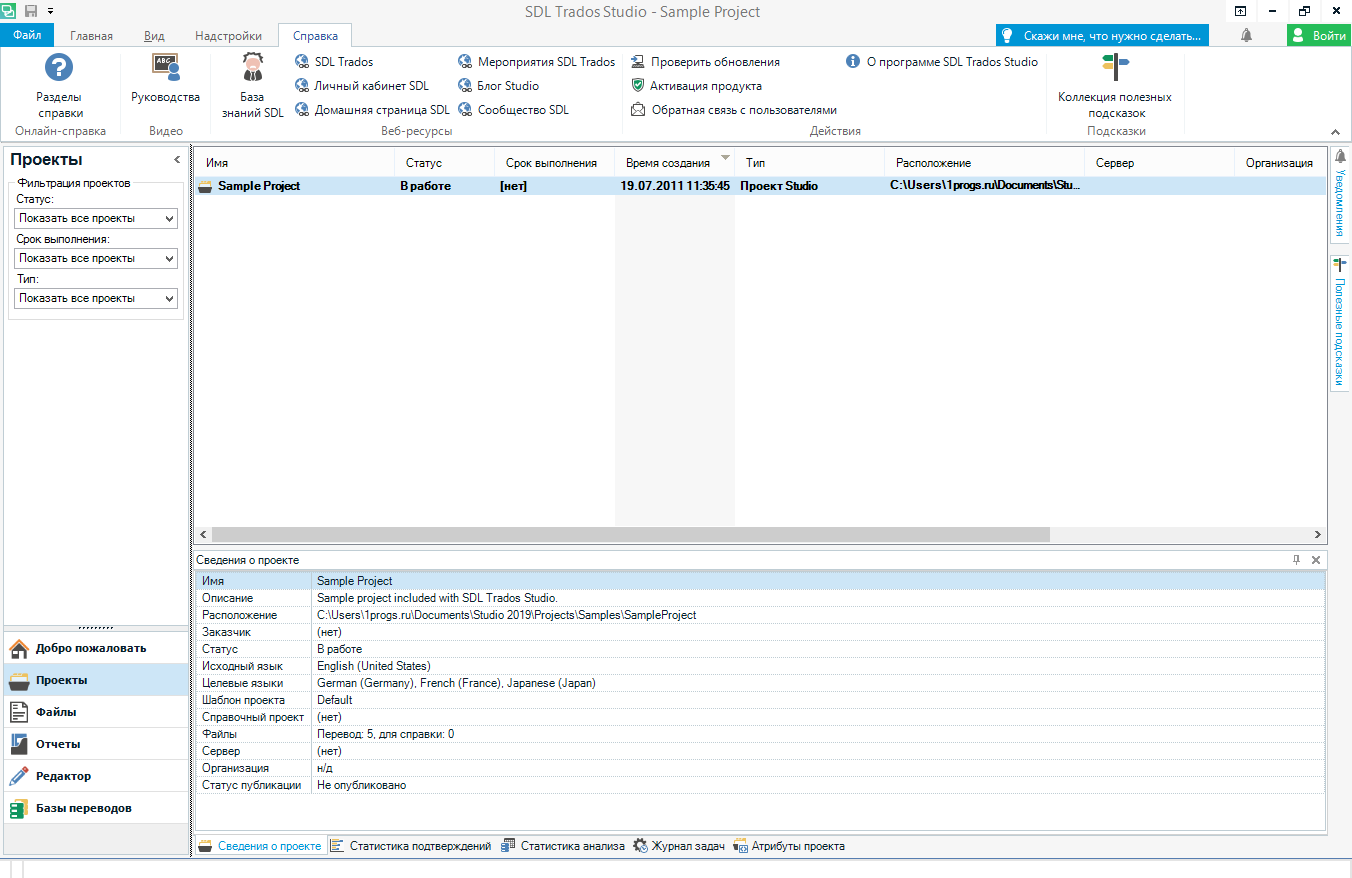Open О программе SDL Trados Studio

[x=942, y=62]
